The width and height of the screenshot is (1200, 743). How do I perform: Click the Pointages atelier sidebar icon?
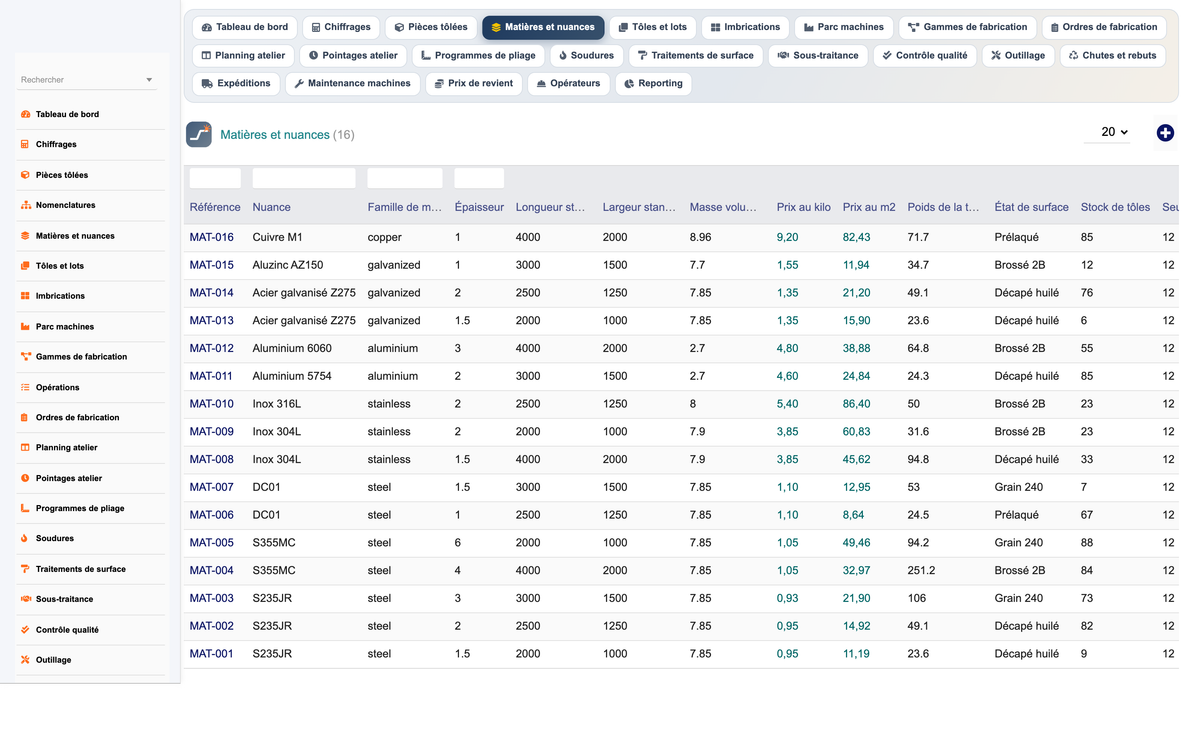pyautogui.click(x=25, y=478)
